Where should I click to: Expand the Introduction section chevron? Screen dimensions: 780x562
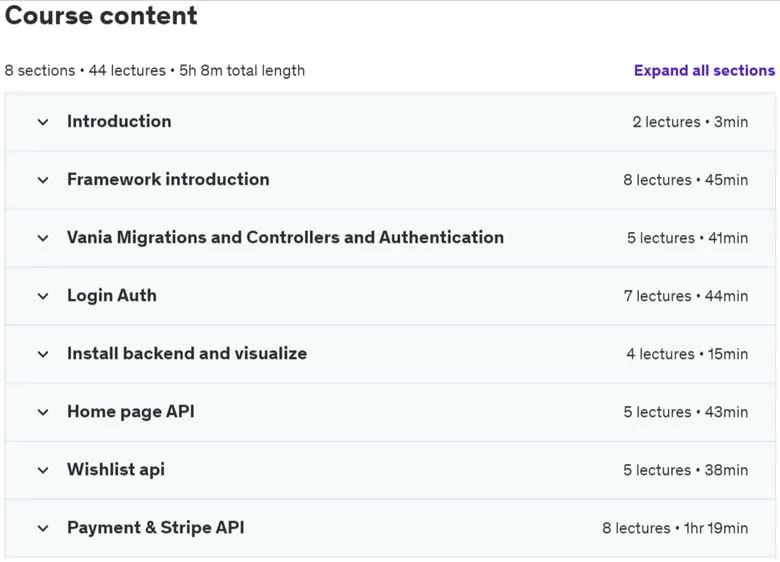click(x=43, y=122)
